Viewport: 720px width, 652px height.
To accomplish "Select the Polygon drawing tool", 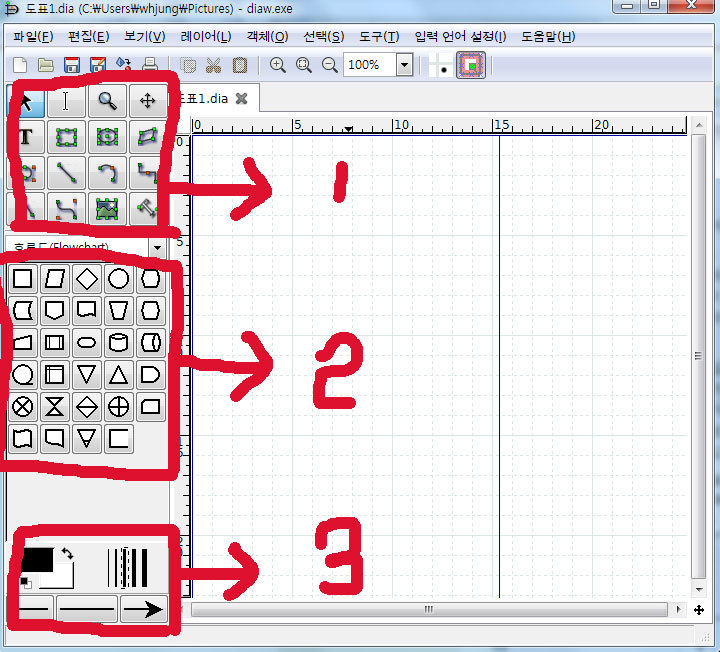I will click(148, 137).
